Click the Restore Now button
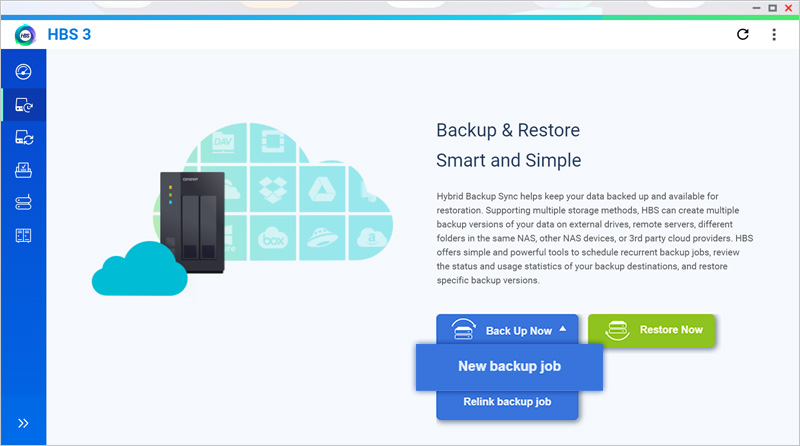 coord(652,331)
